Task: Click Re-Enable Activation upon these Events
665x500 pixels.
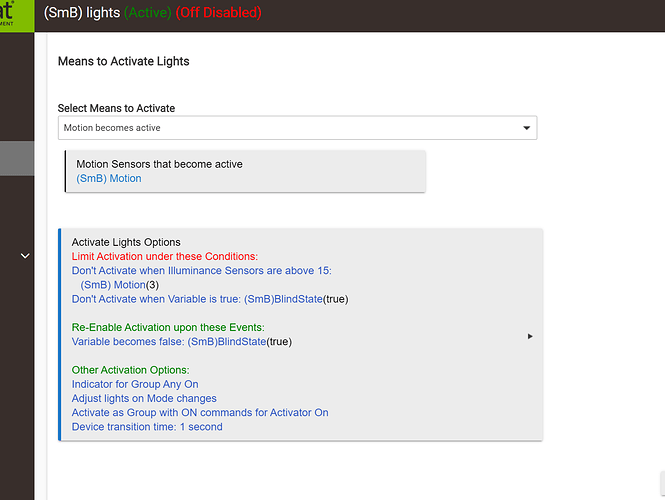Action: (168, 327)
